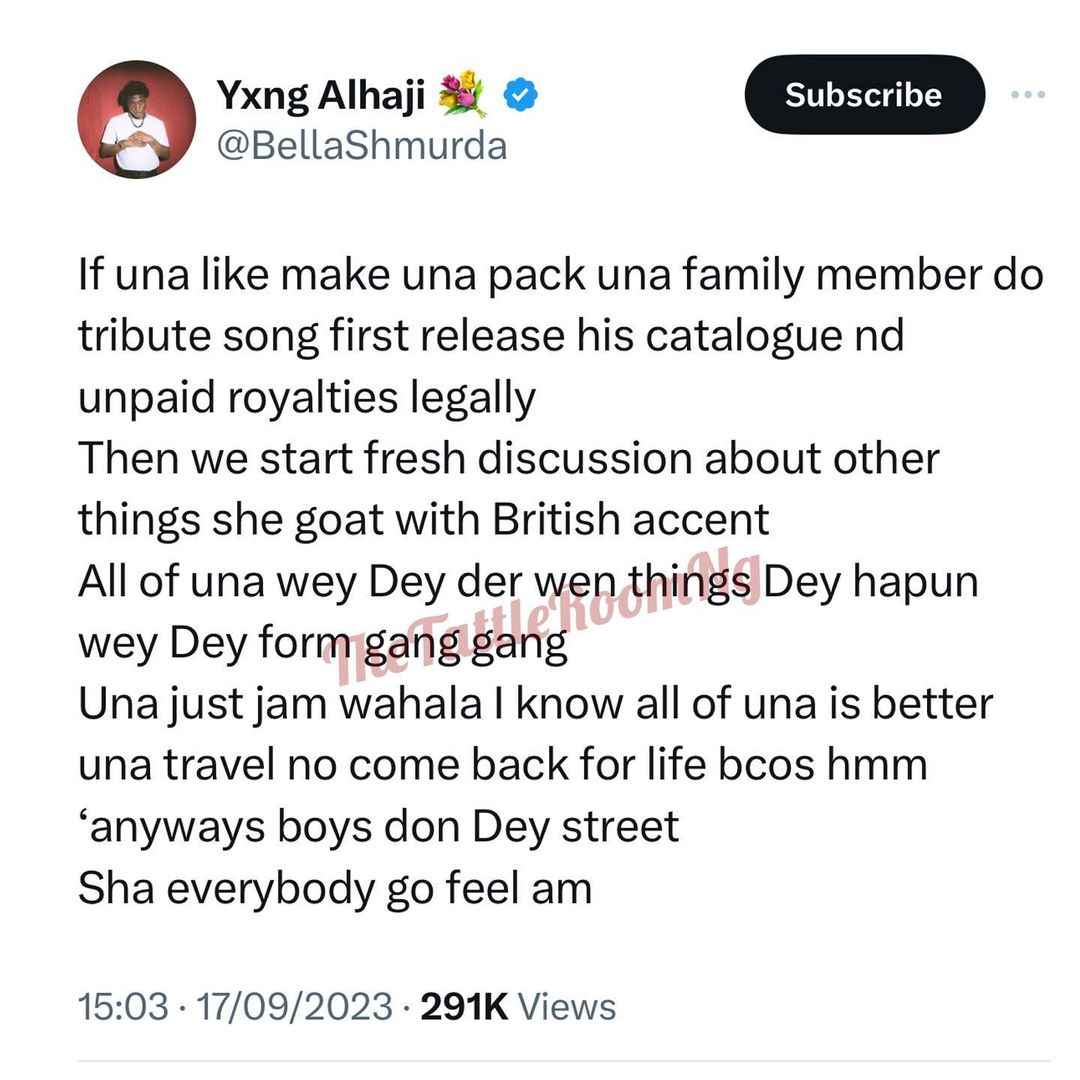Click the 'una travel no come back' line
This screenshot has height=1080, width=1080.
click(x=503, y=765)
